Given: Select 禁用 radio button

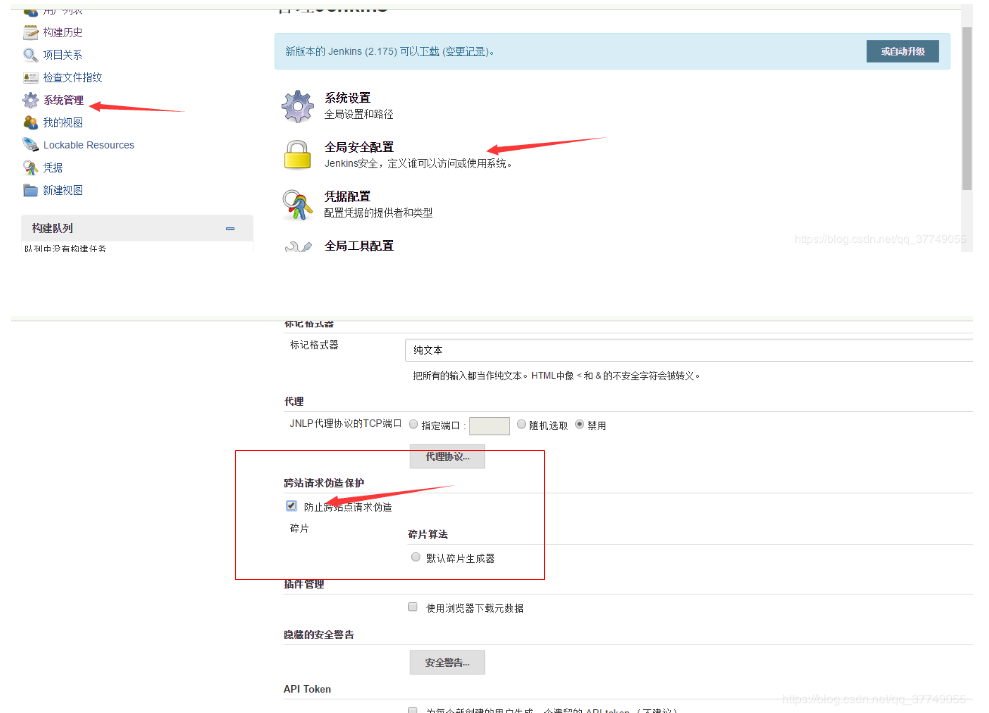Looking at the screenshot, I should (579, 425).
